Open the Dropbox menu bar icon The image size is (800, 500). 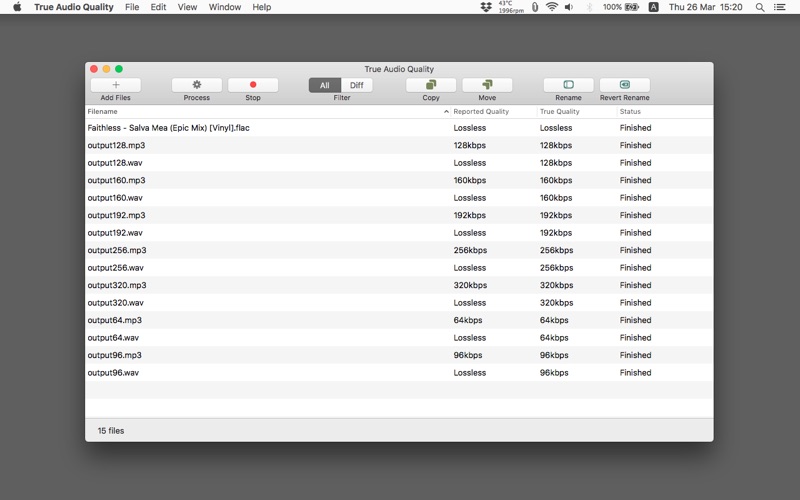(486, 7)
